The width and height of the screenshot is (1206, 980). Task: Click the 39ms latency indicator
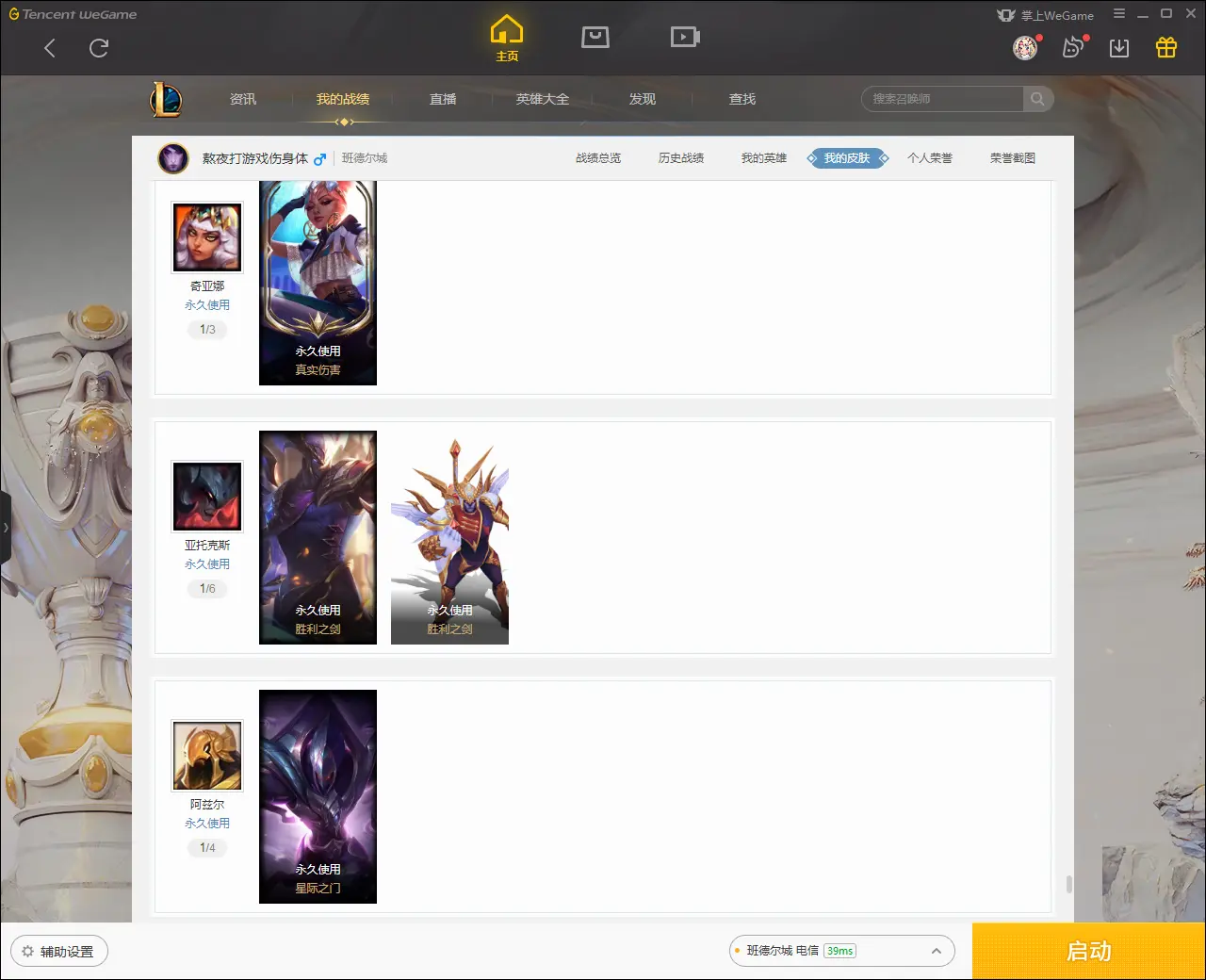point(839,951)
